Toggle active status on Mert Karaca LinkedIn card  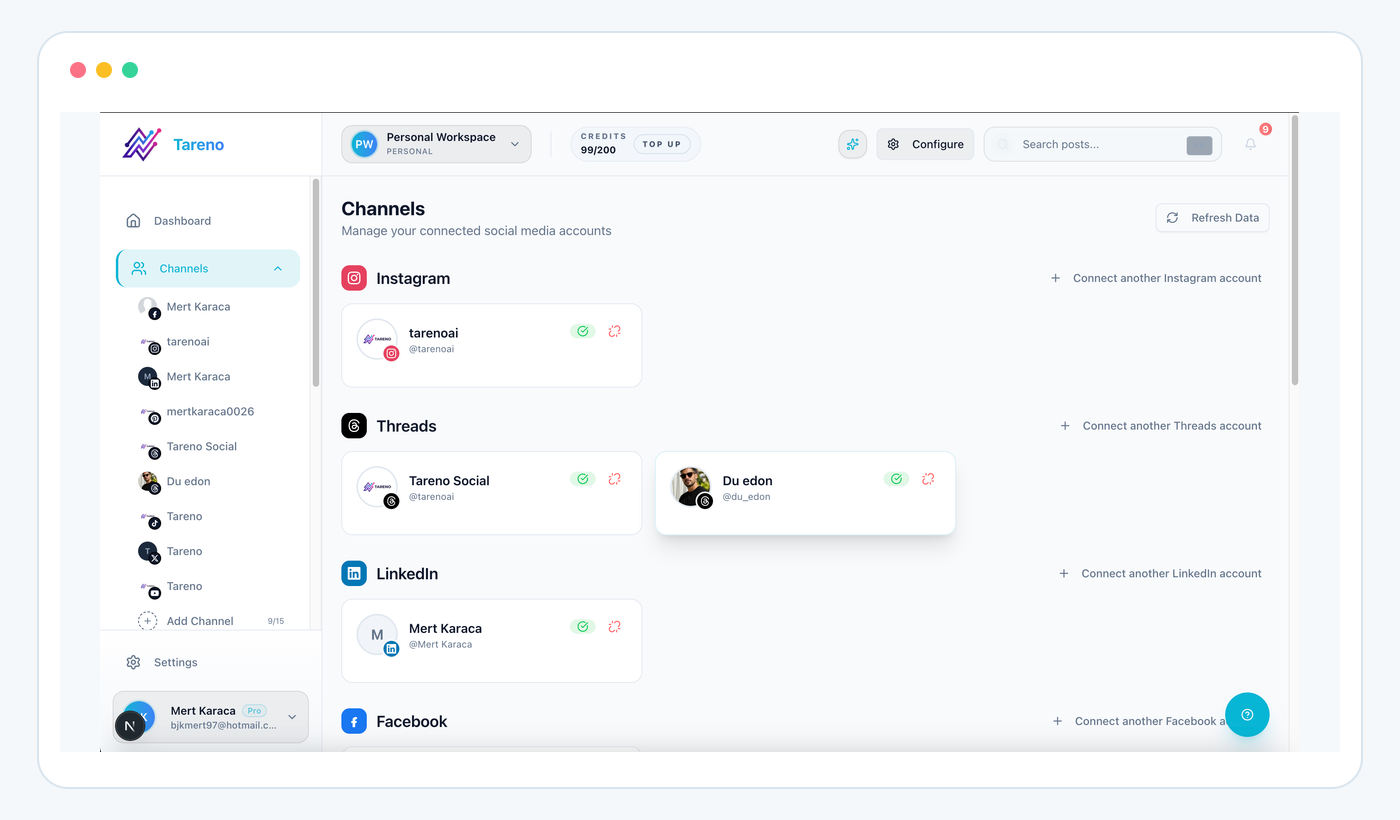tap(582, 626)
